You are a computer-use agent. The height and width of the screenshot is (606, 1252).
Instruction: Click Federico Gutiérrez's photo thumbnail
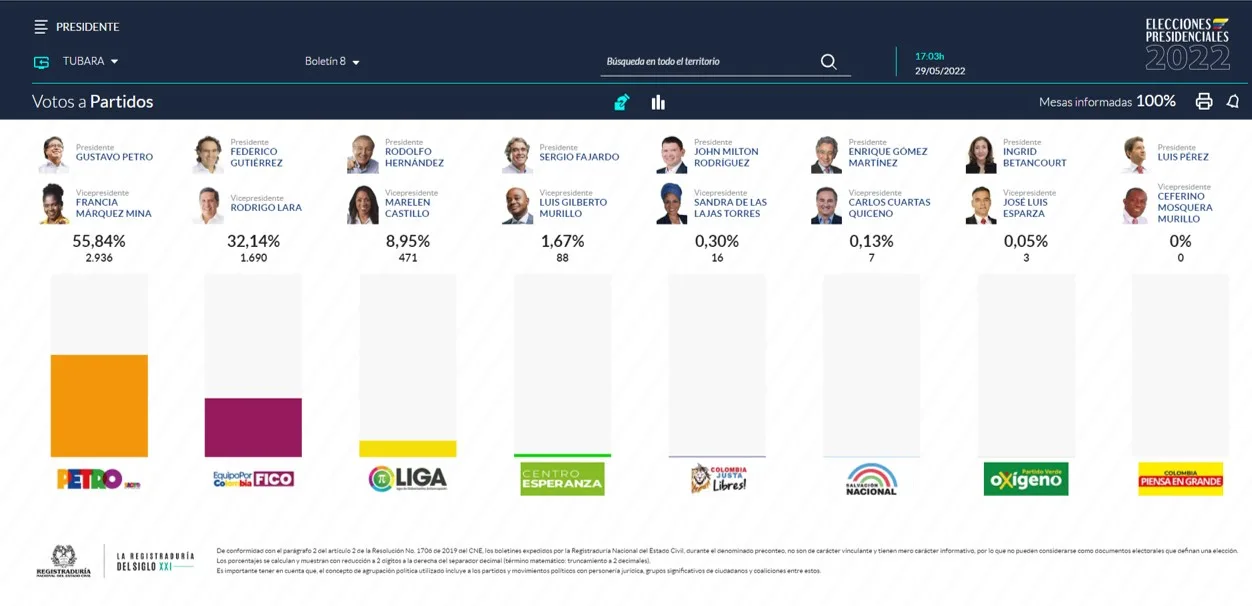coord(209,155)
